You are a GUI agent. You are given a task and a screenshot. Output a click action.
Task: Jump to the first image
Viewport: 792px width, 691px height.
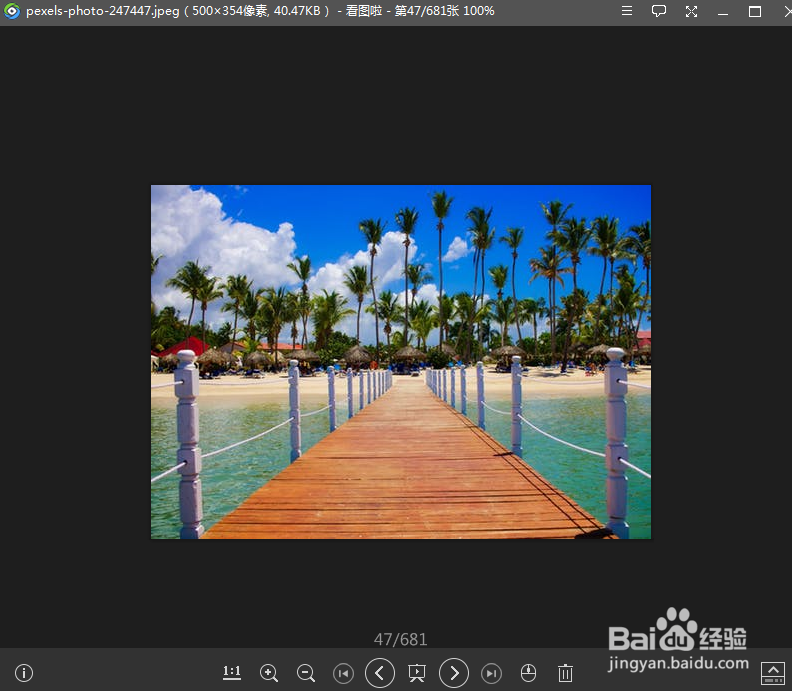(343, 673)
